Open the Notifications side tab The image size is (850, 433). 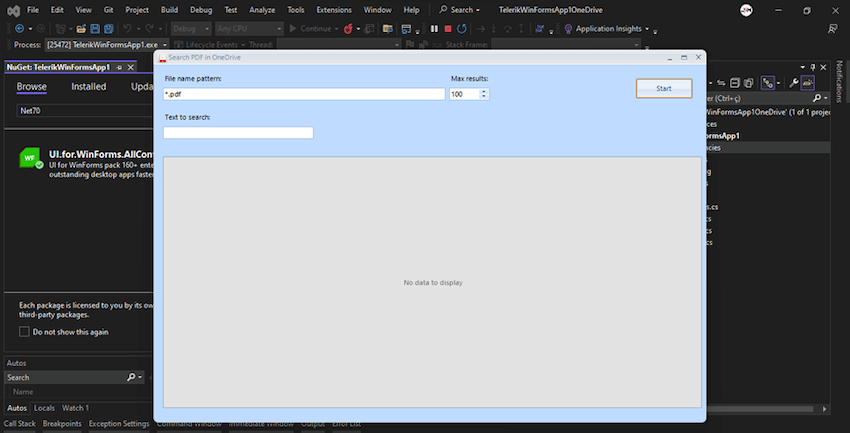point(839,80)
